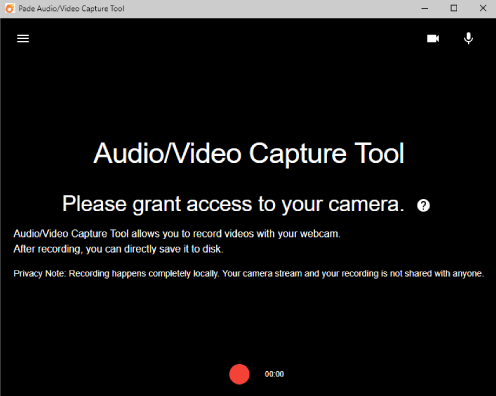Screen dimensions: 496x396
Task: Click 'Recording happens completely locally' sentence
Action: (144, 274)
